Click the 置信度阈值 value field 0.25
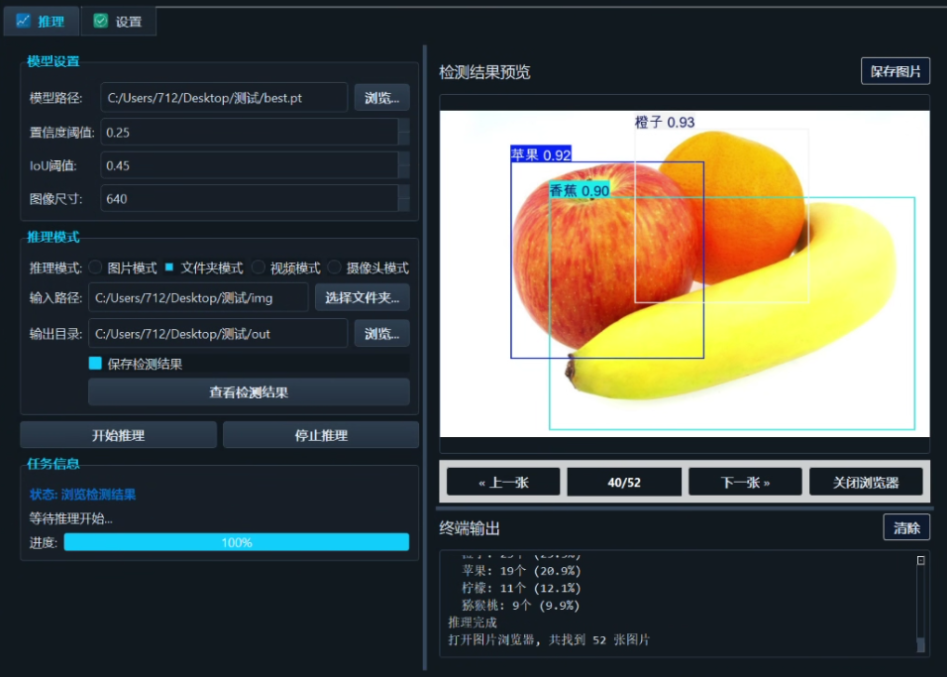The width and height of the screenshot is (947, 677). (249, 132)
